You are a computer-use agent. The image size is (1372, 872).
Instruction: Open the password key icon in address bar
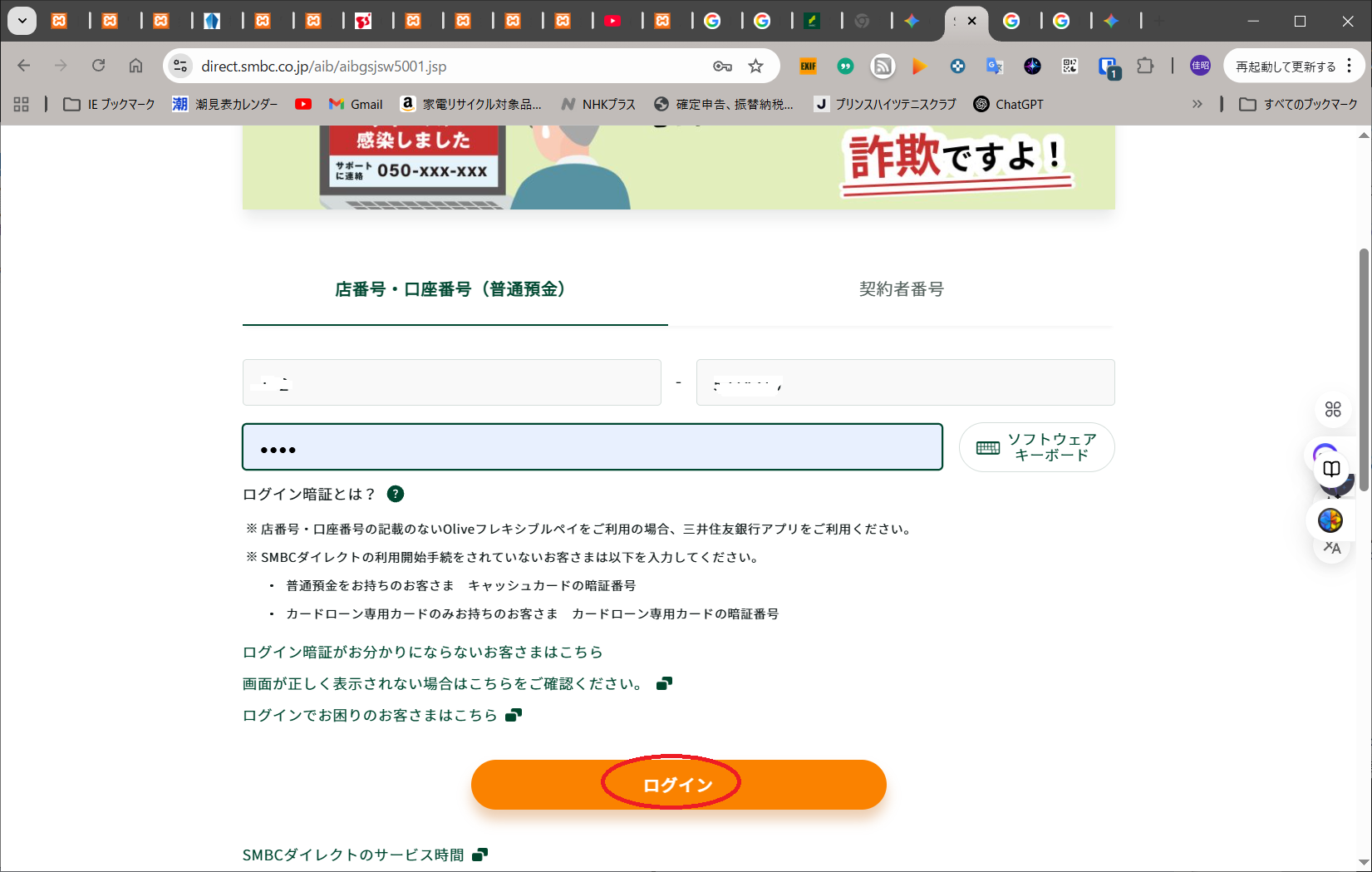722,67
